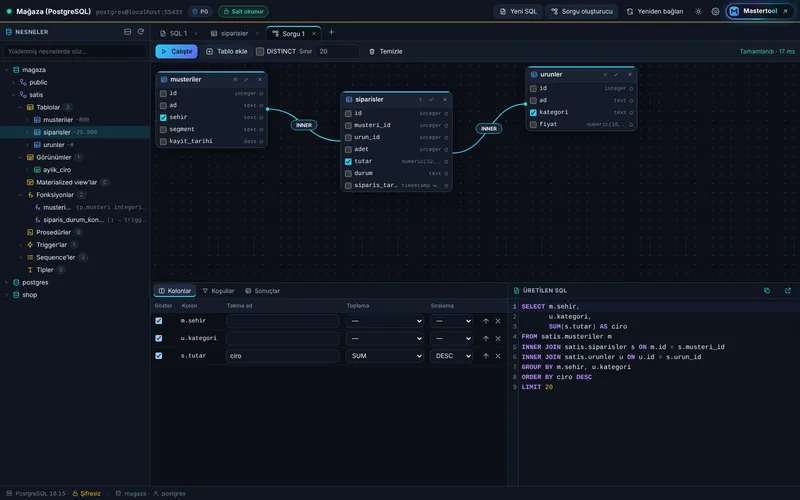Image resolution: width=800 pixels, height=500 pixels.
Task: Run the query with Çalıştır button
Action: tap(177, 52)
